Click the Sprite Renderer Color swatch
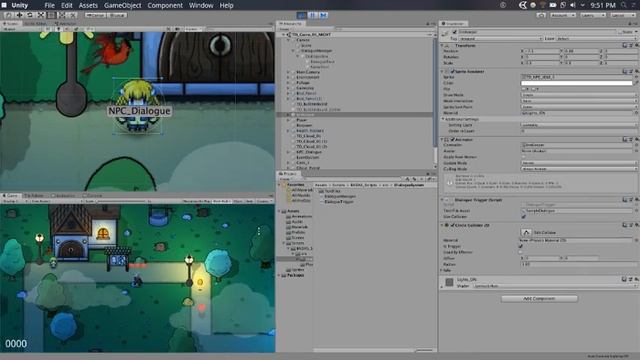This screenshot has height=360, width=640. 577,83
